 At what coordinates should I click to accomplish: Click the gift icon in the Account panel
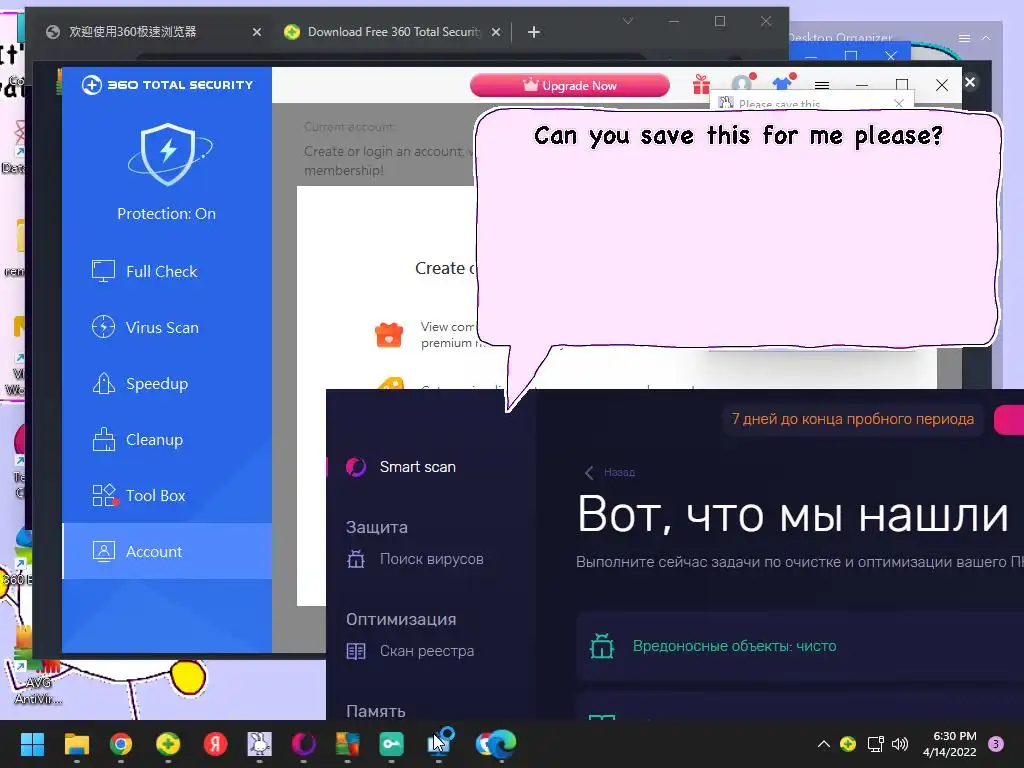pyautogui.click(x=389, y=335)
